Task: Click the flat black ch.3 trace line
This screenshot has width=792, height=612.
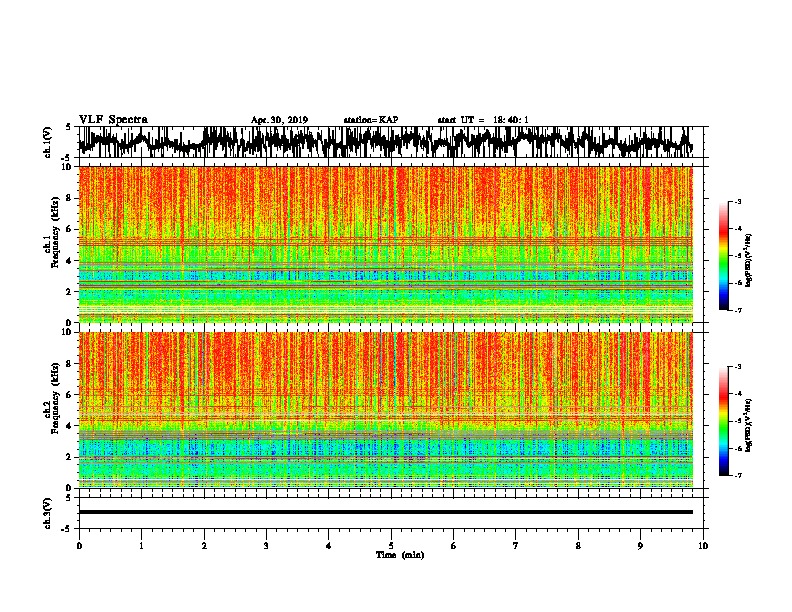Action: coord(386,512)
